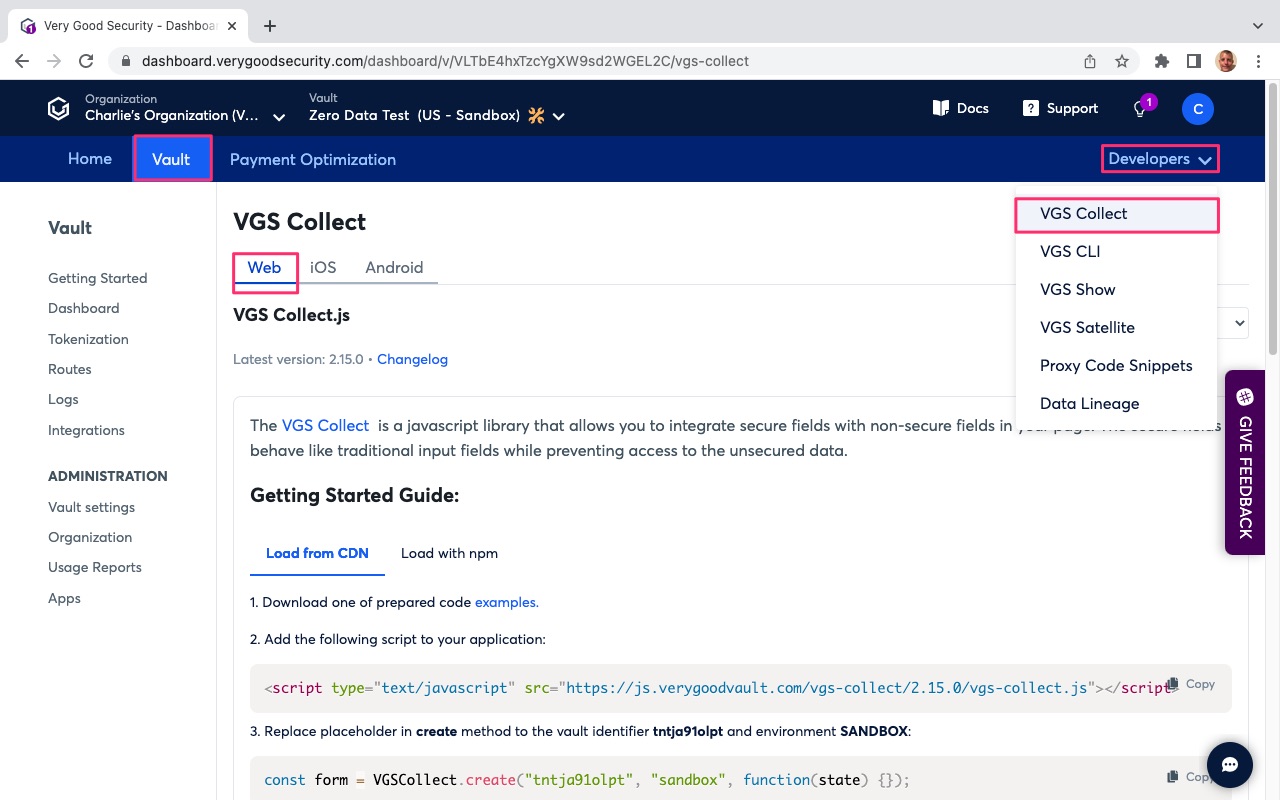The image size is (1280, 800).
Task: Open Routes in sidebar
Action: [69, 370]
